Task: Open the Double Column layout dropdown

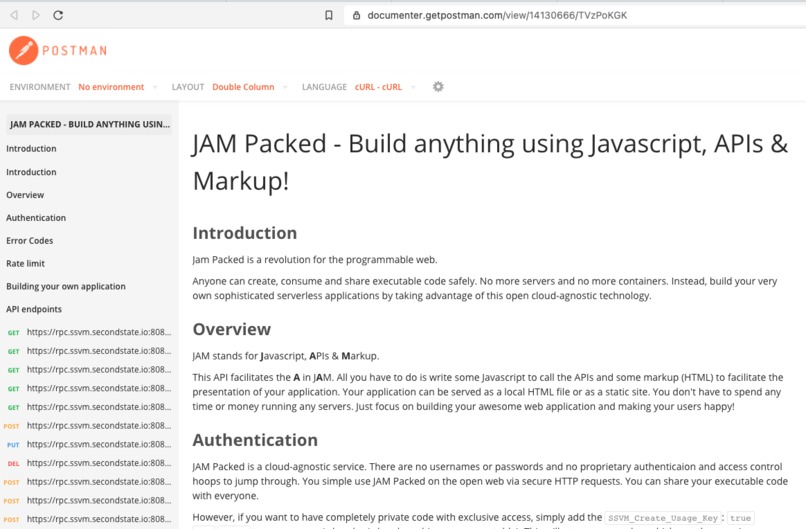Action: 249,87
